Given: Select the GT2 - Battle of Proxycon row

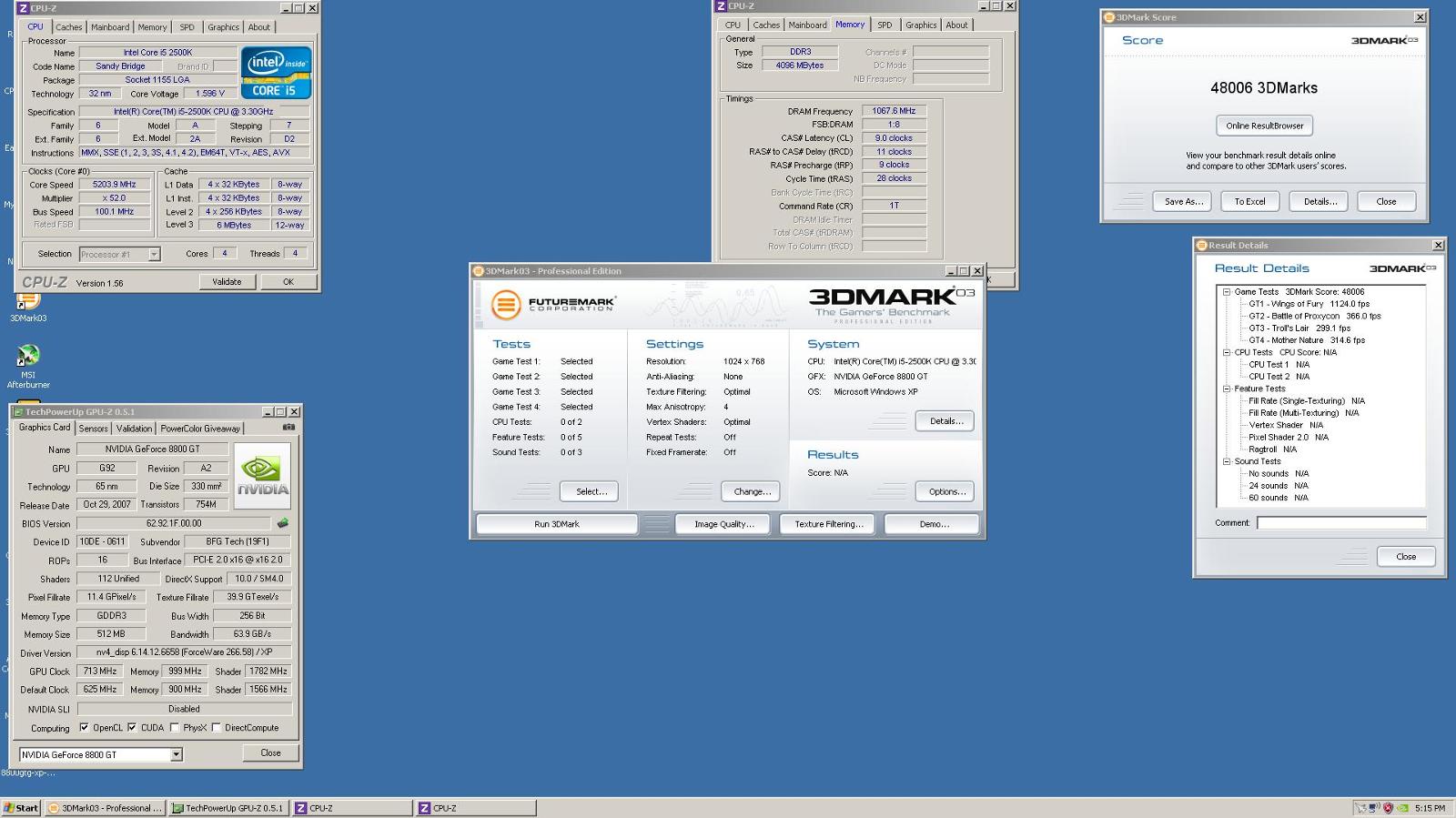Looking at the screenshot, I should 1314,316.
